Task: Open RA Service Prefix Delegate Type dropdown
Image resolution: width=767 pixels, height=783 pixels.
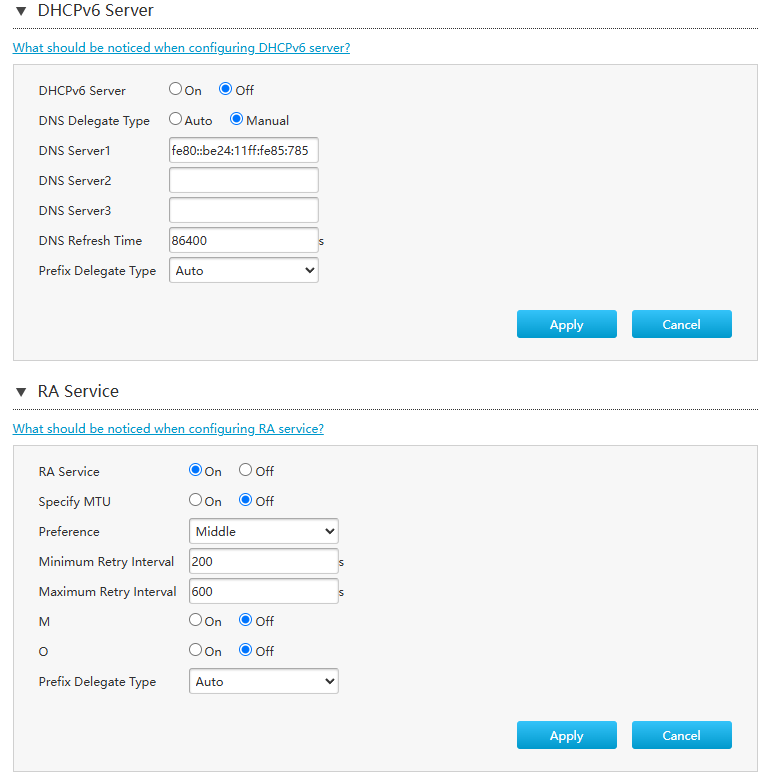Action: click(x=264, y=682)
